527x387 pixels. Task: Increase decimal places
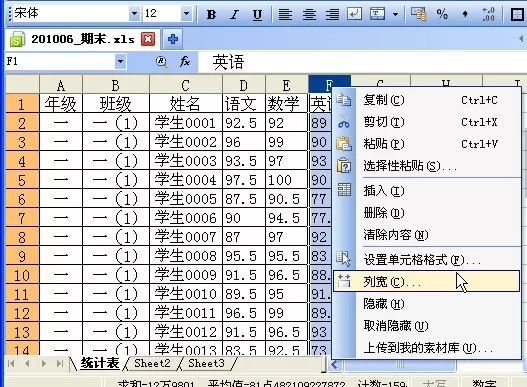(488, 14)
